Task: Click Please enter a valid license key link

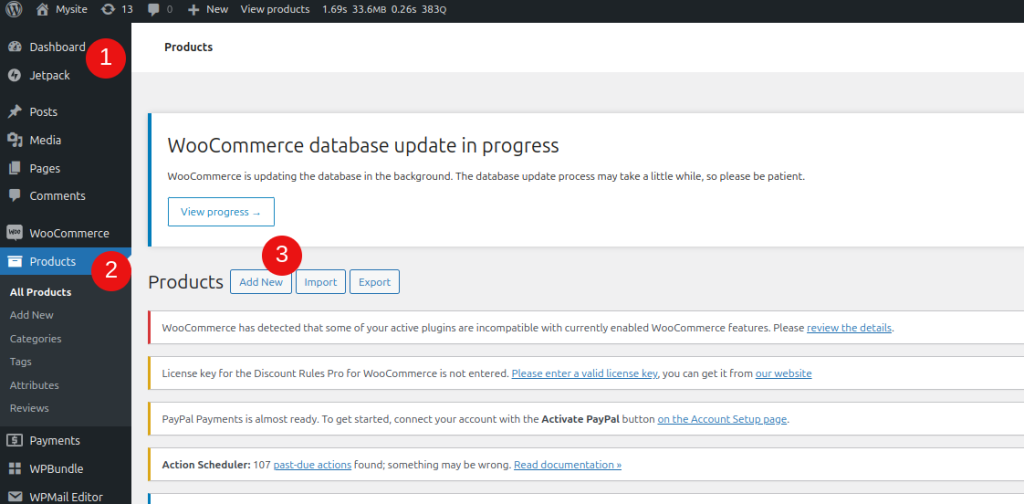Action: [x=584, y=373]
